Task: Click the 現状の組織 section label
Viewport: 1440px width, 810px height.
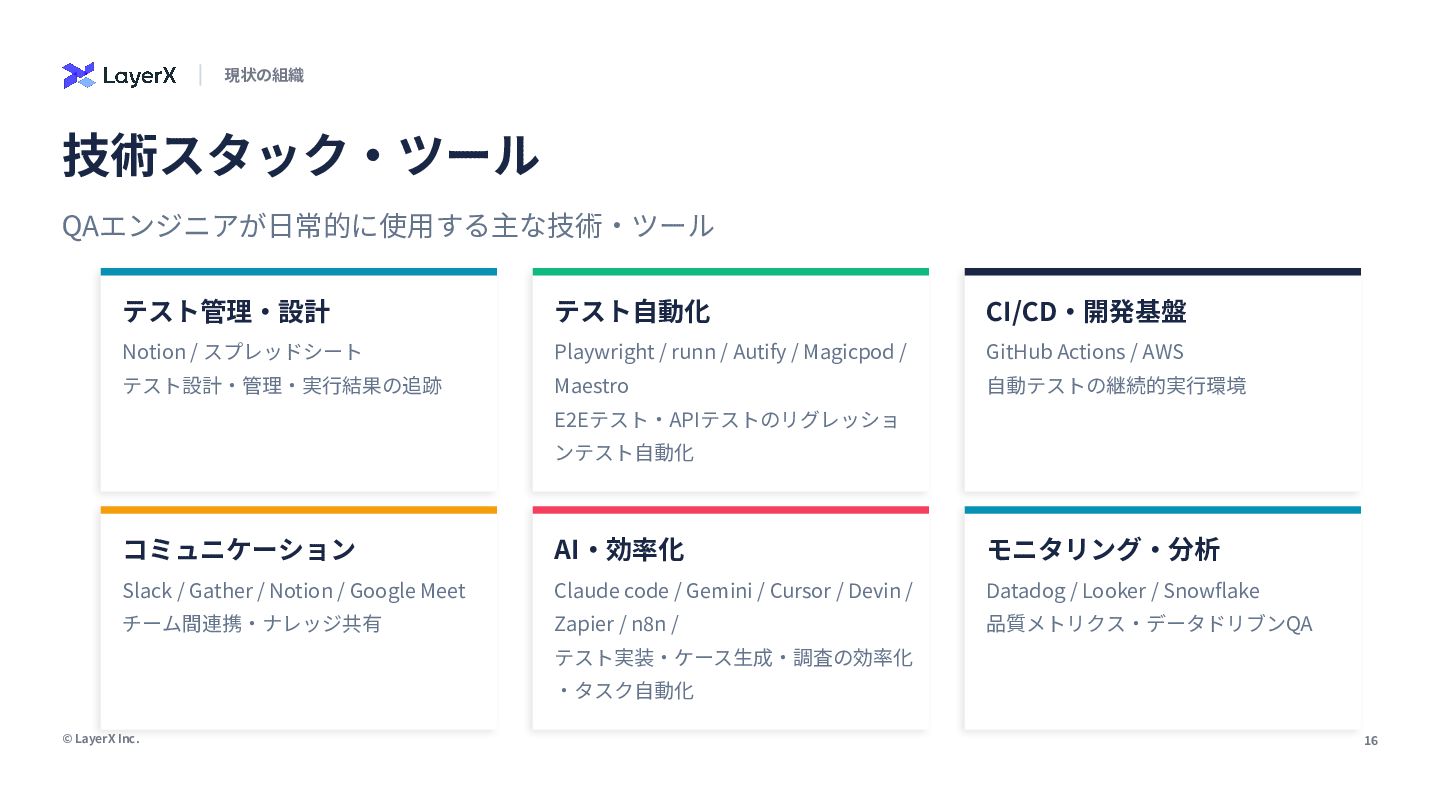Action: (264, 75)
